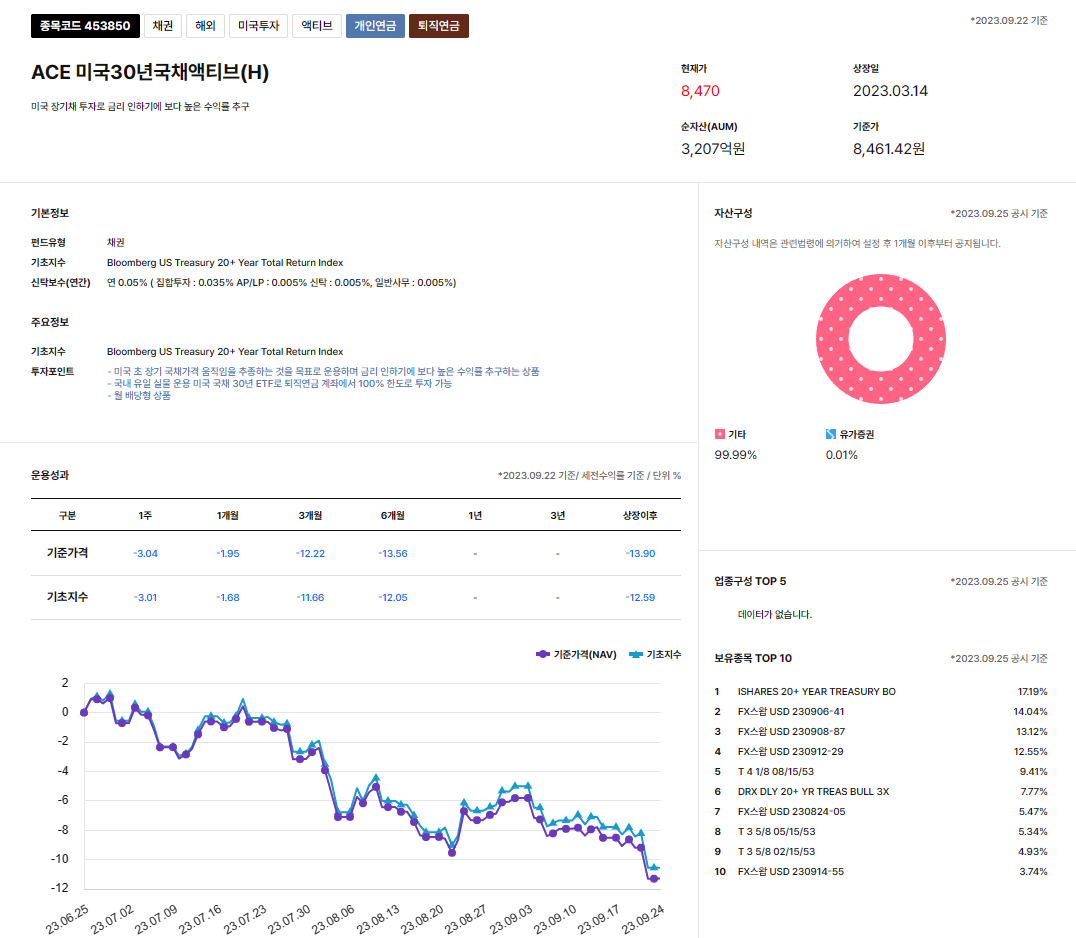Click holding T 3 5/8 05/15/53
Image resolution: width=1076 pixels, height=938 pixels.
tap(777, 831)
